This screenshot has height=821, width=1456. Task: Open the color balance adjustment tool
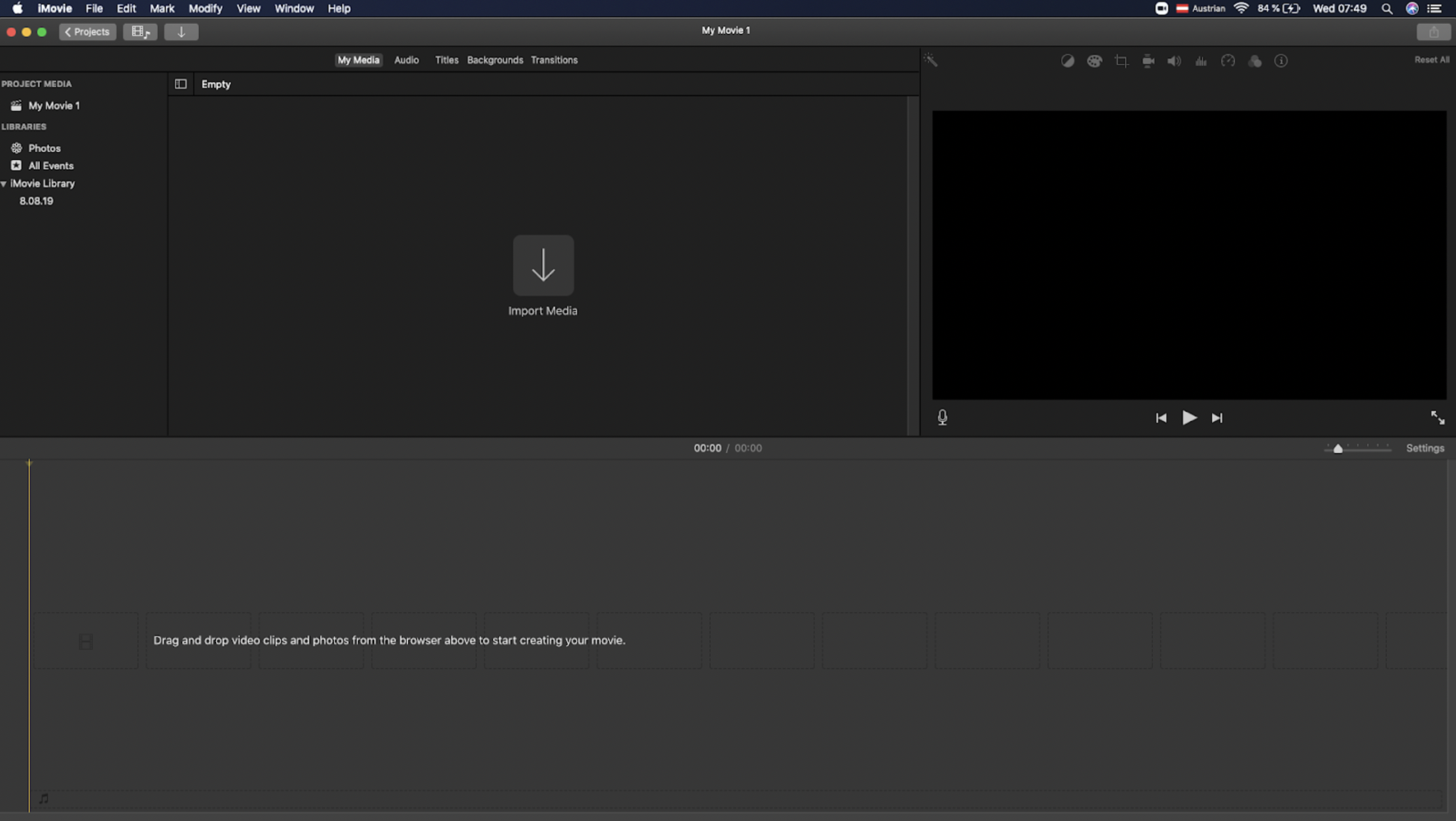[x=1067, y=61]
